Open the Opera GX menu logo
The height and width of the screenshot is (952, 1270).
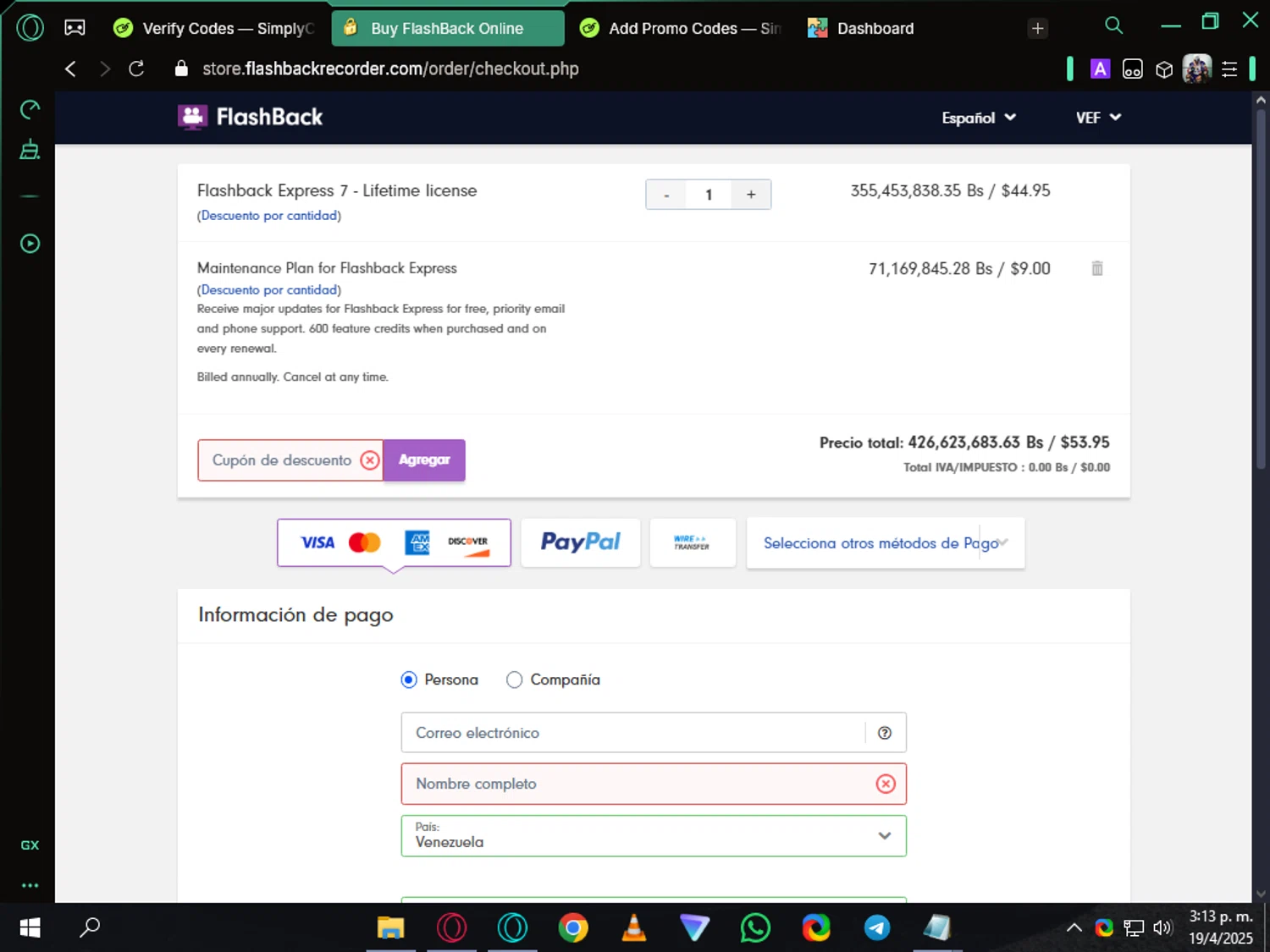click(x=30, y=28)
